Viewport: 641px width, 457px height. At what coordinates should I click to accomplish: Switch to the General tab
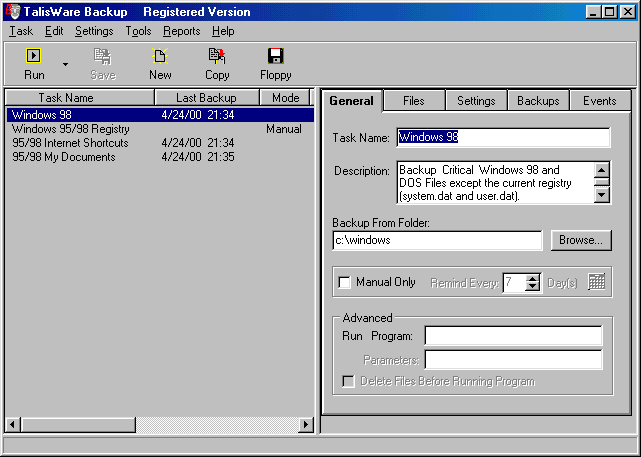click(352, 101)
